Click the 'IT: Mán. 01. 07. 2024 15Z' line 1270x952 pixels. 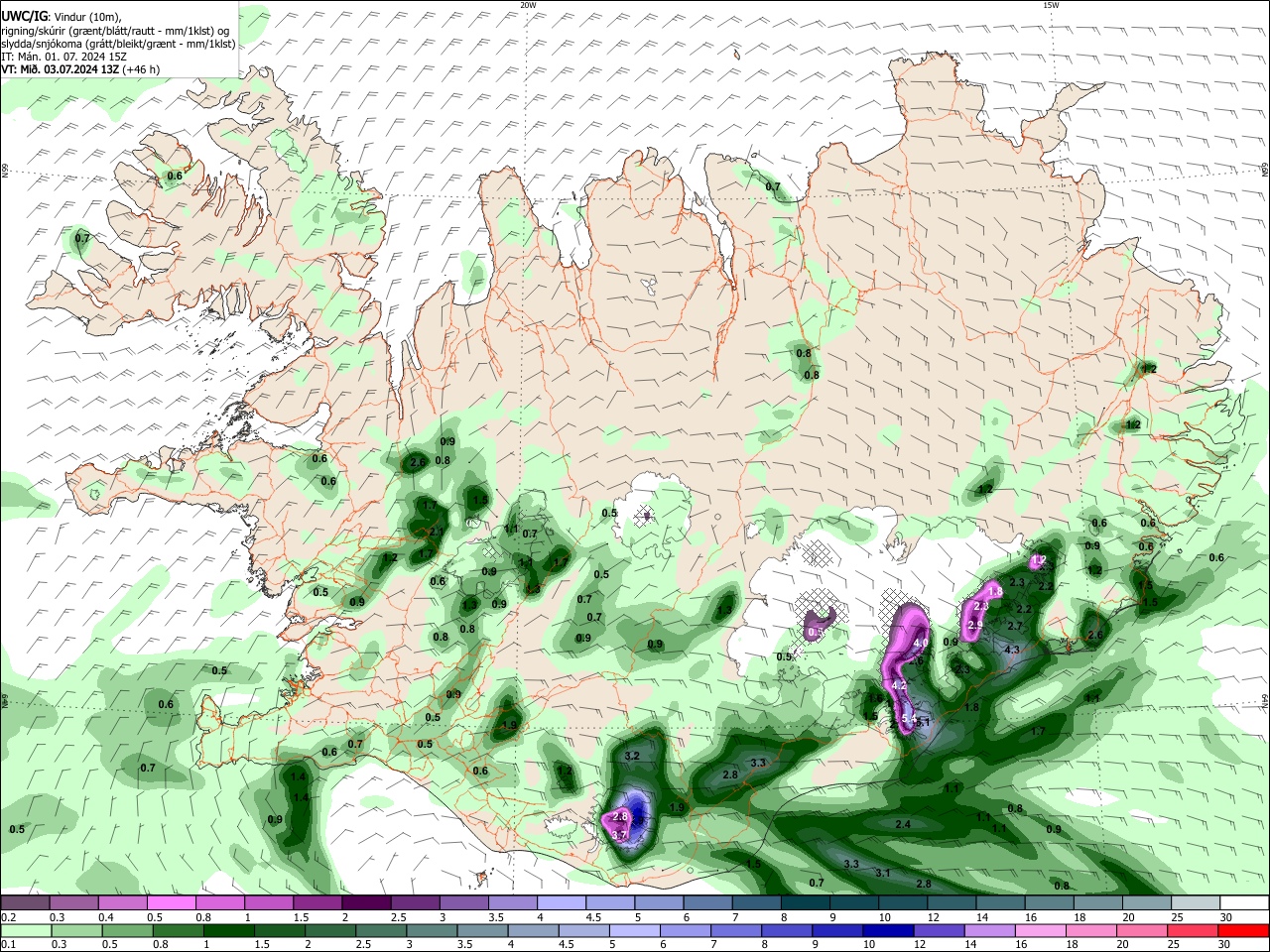tap(64, 57)
